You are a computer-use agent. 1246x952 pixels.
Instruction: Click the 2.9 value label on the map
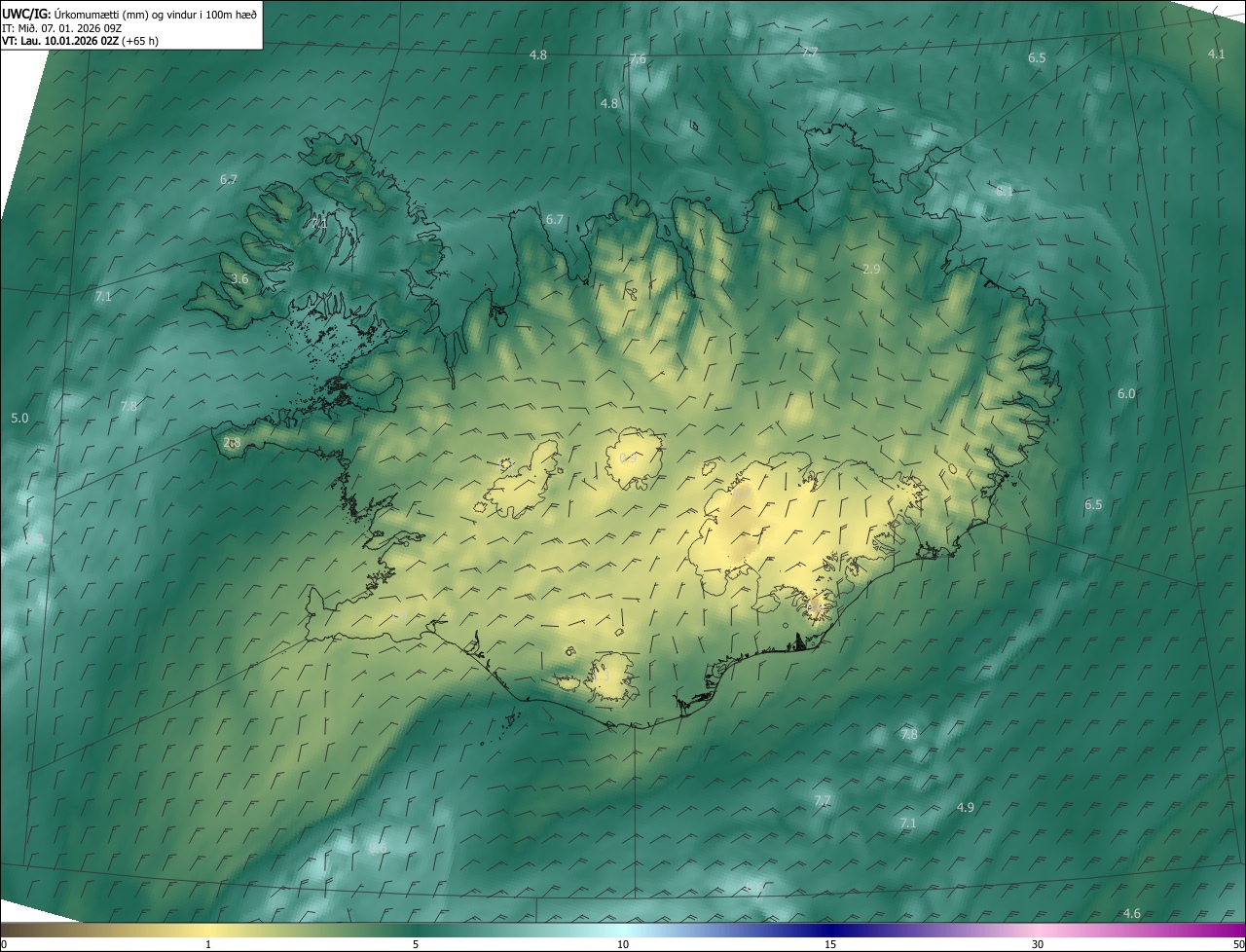[871, 269]
